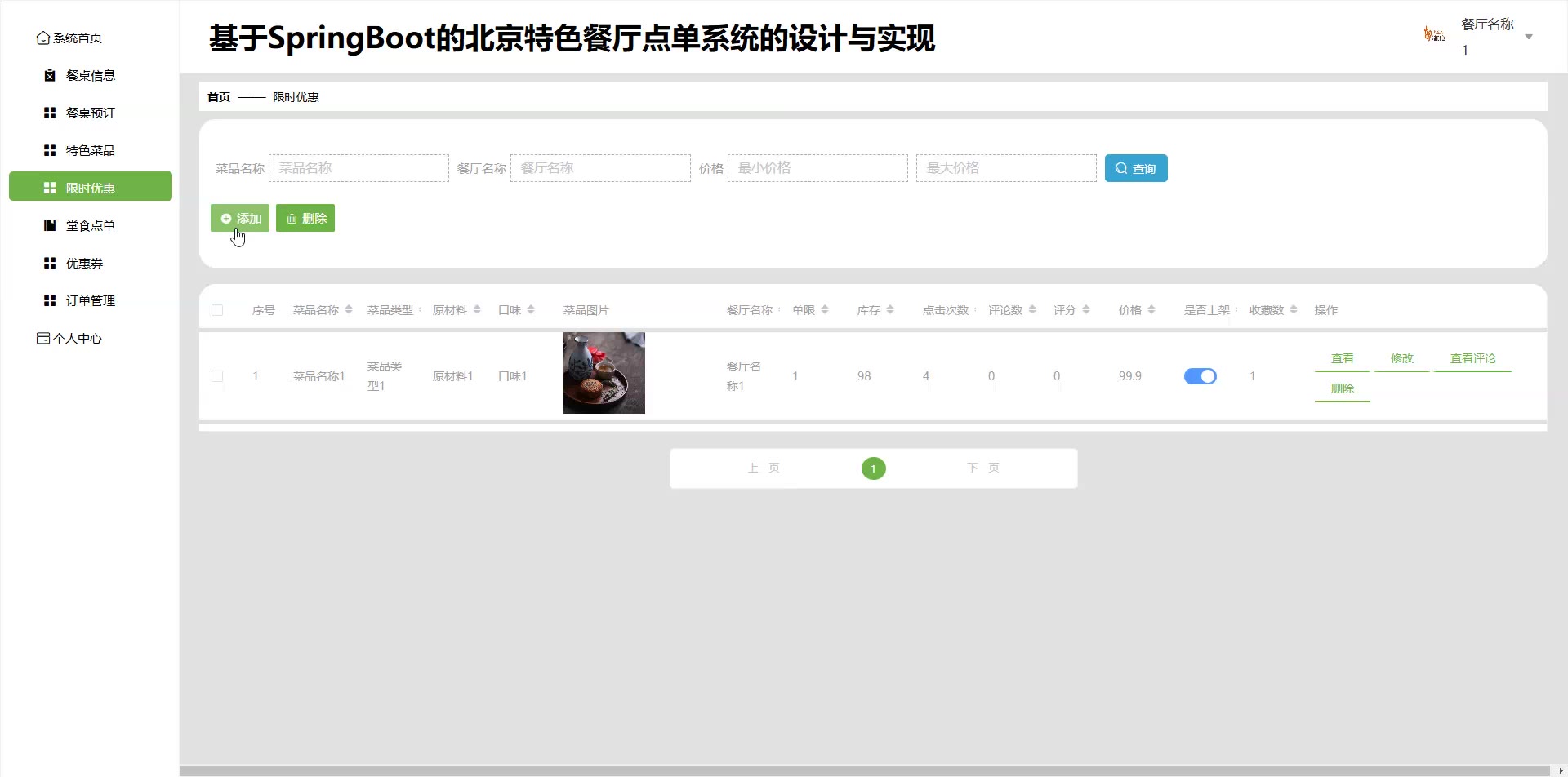Click the 查询 search button

click(1136, 168)
